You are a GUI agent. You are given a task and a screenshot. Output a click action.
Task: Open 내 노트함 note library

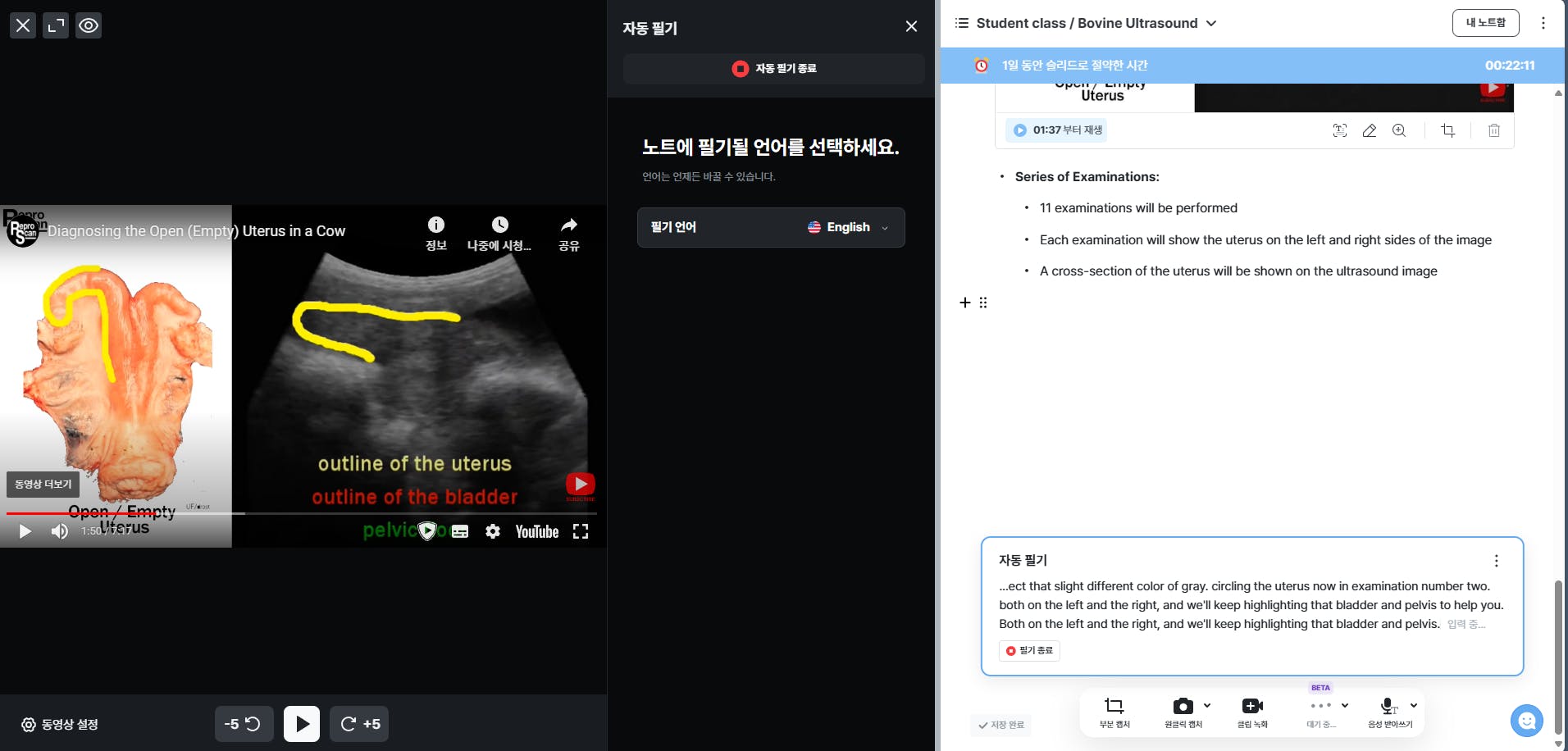pyautogui.click(x=1485, y=23)
